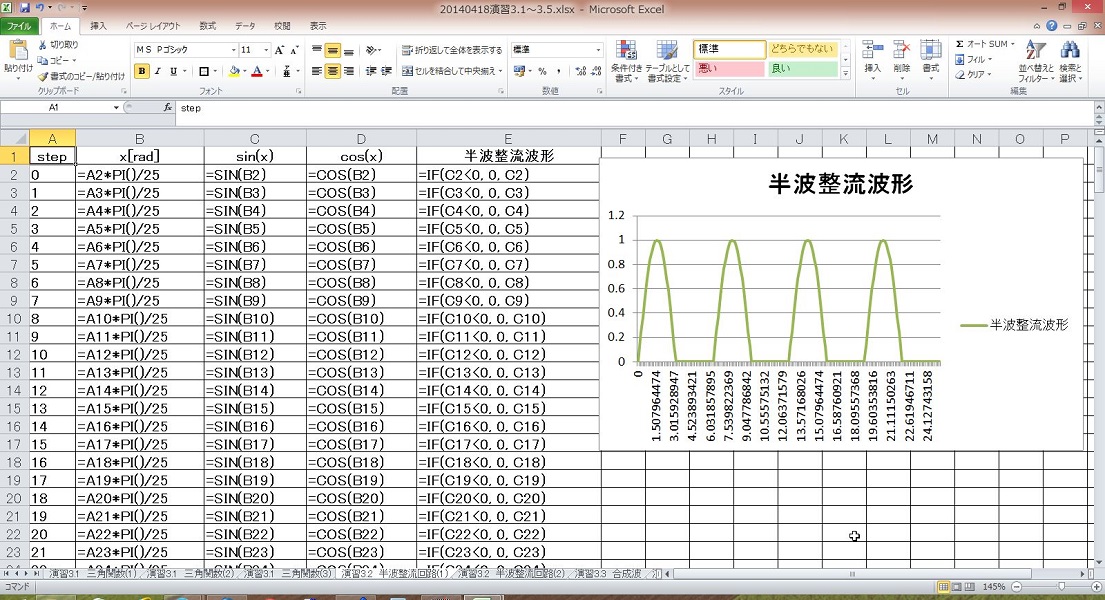The image size is (1105, 600).
Task: Click the increase decimal icon
Action: coord(580,71)
